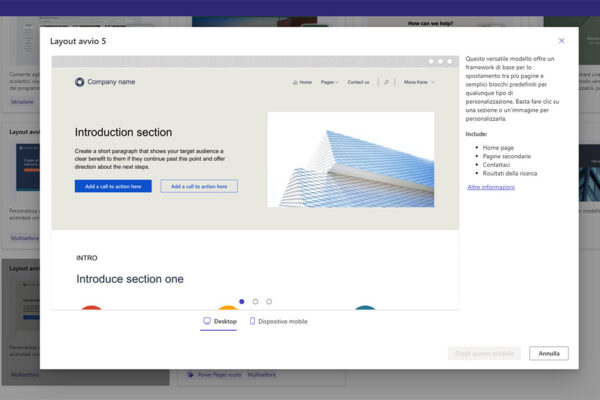This screenshot has height=400, width=600.
Task: Click Risultati della ricerca list item
Action: point(510,173)
